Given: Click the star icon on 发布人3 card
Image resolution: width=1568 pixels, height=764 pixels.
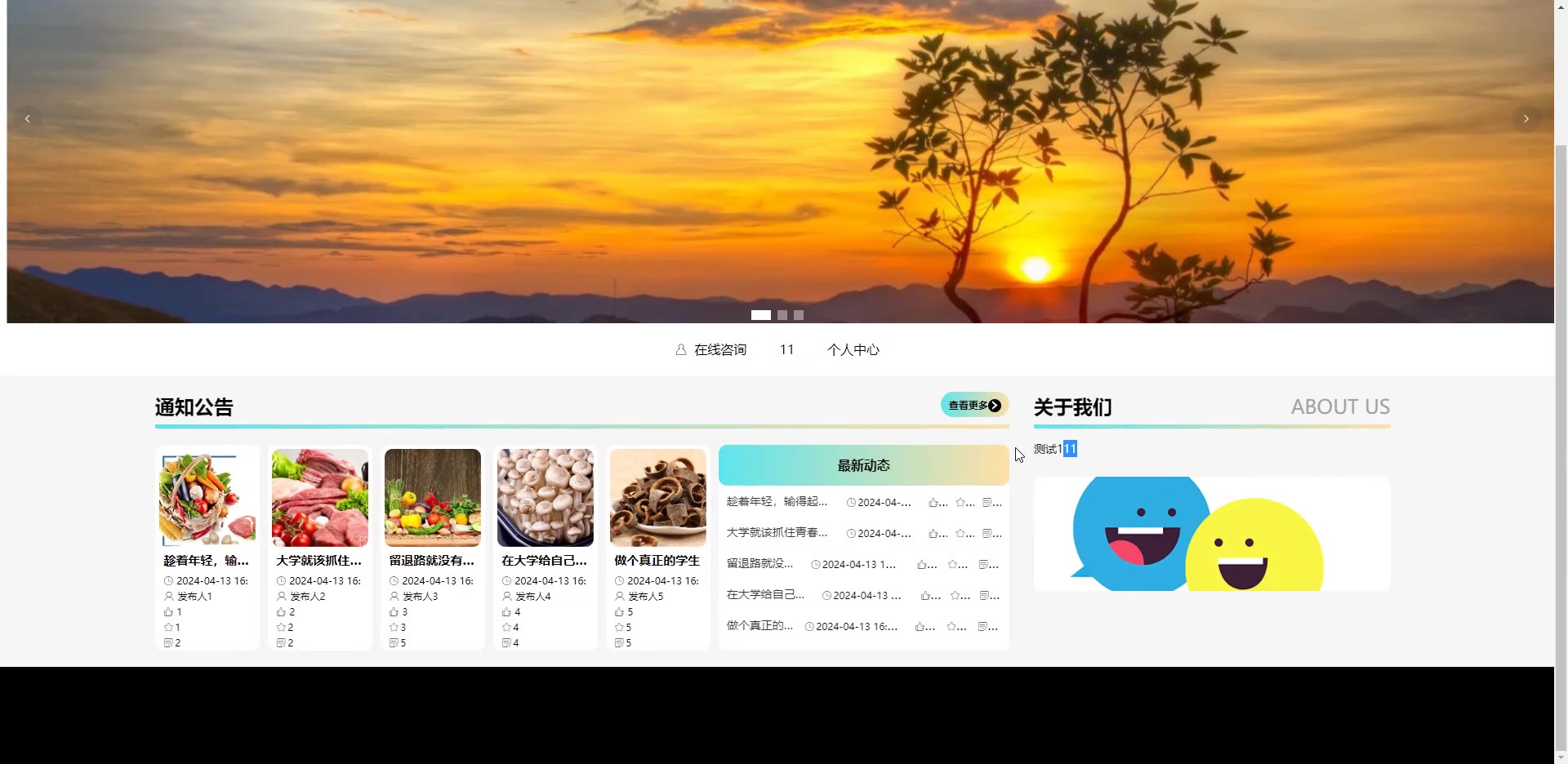Looking at the screenshot, I should coord(394,628).
